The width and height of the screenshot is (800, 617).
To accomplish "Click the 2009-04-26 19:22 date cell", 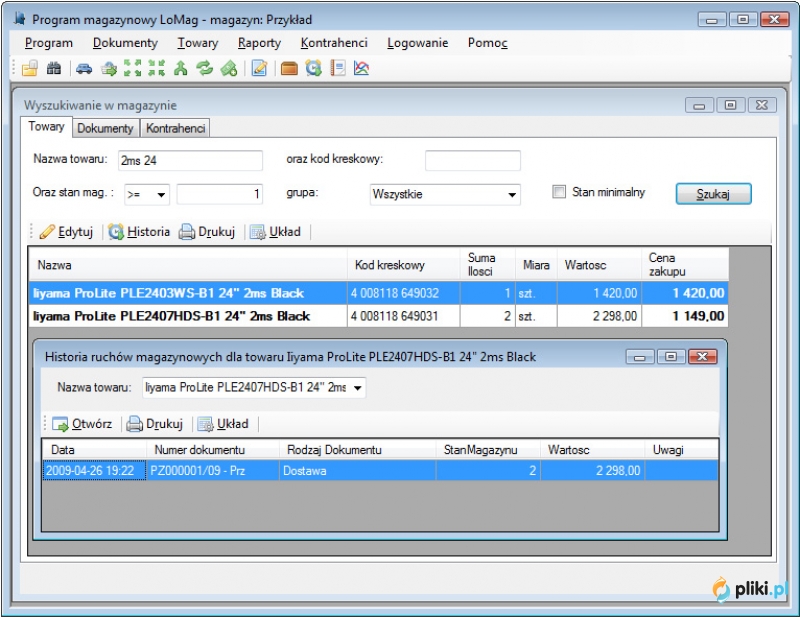I will pos(94,471).
